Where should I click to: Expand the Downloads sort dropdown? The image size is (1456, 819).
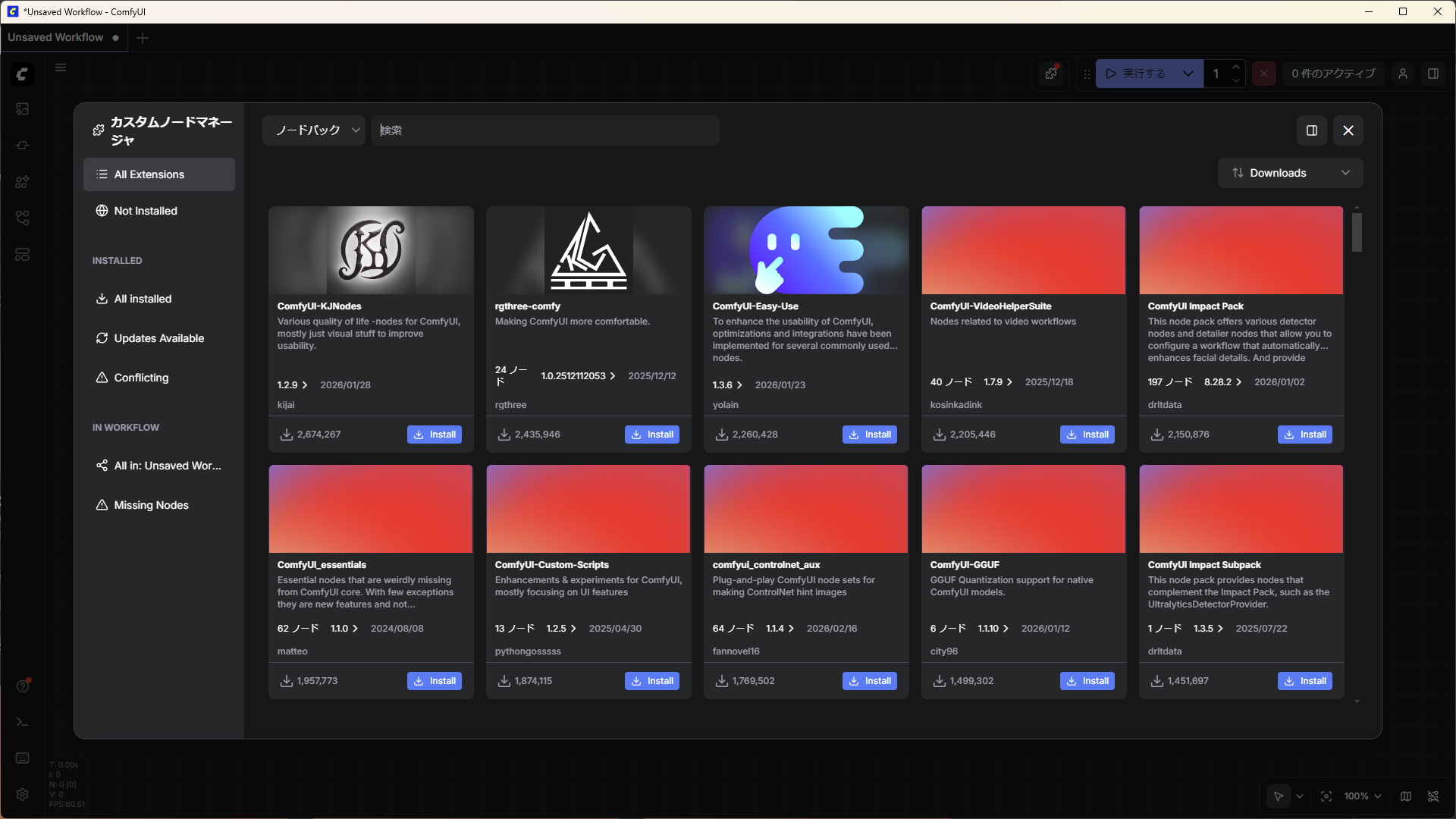coord(1290,173)
